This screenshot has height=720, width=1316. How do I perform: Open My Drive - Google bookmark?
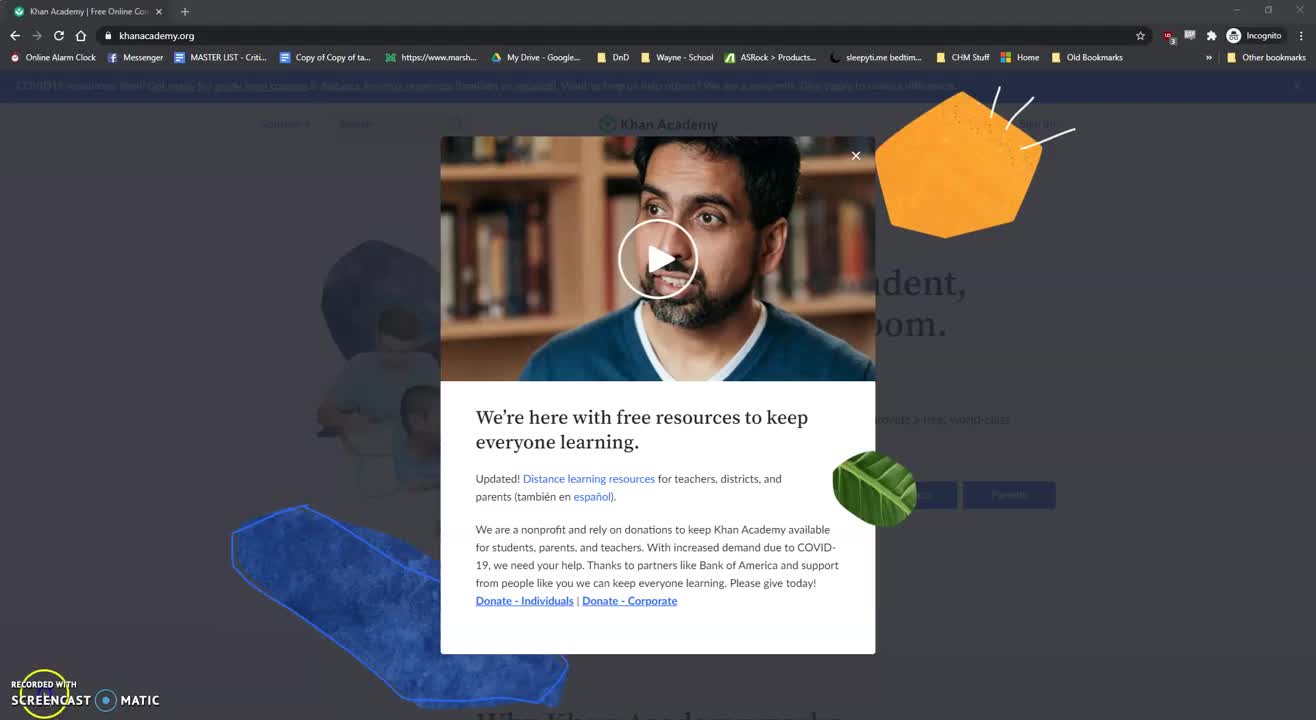click(x=535, y=57)
